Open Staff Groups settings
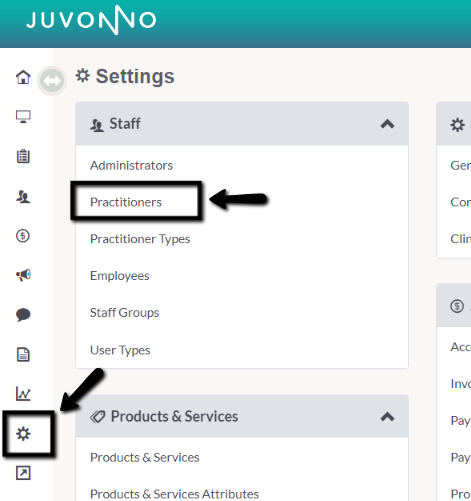The width and height of the screenshot is (471, 501). [124, 313]
